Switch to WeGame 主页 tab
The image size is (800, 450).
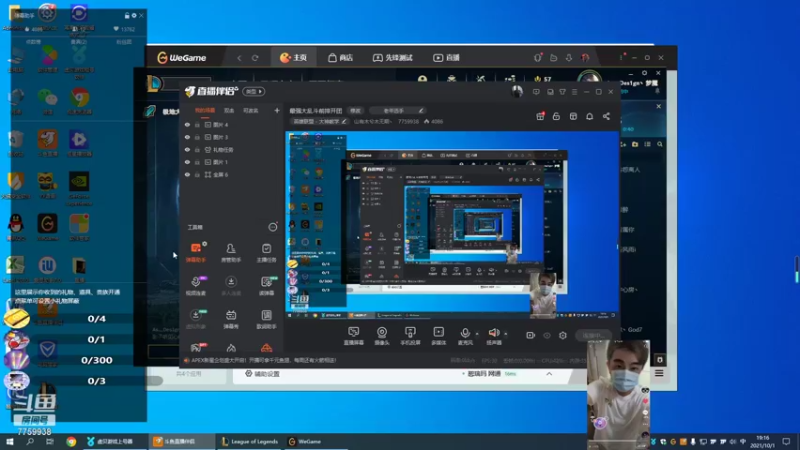293,58
